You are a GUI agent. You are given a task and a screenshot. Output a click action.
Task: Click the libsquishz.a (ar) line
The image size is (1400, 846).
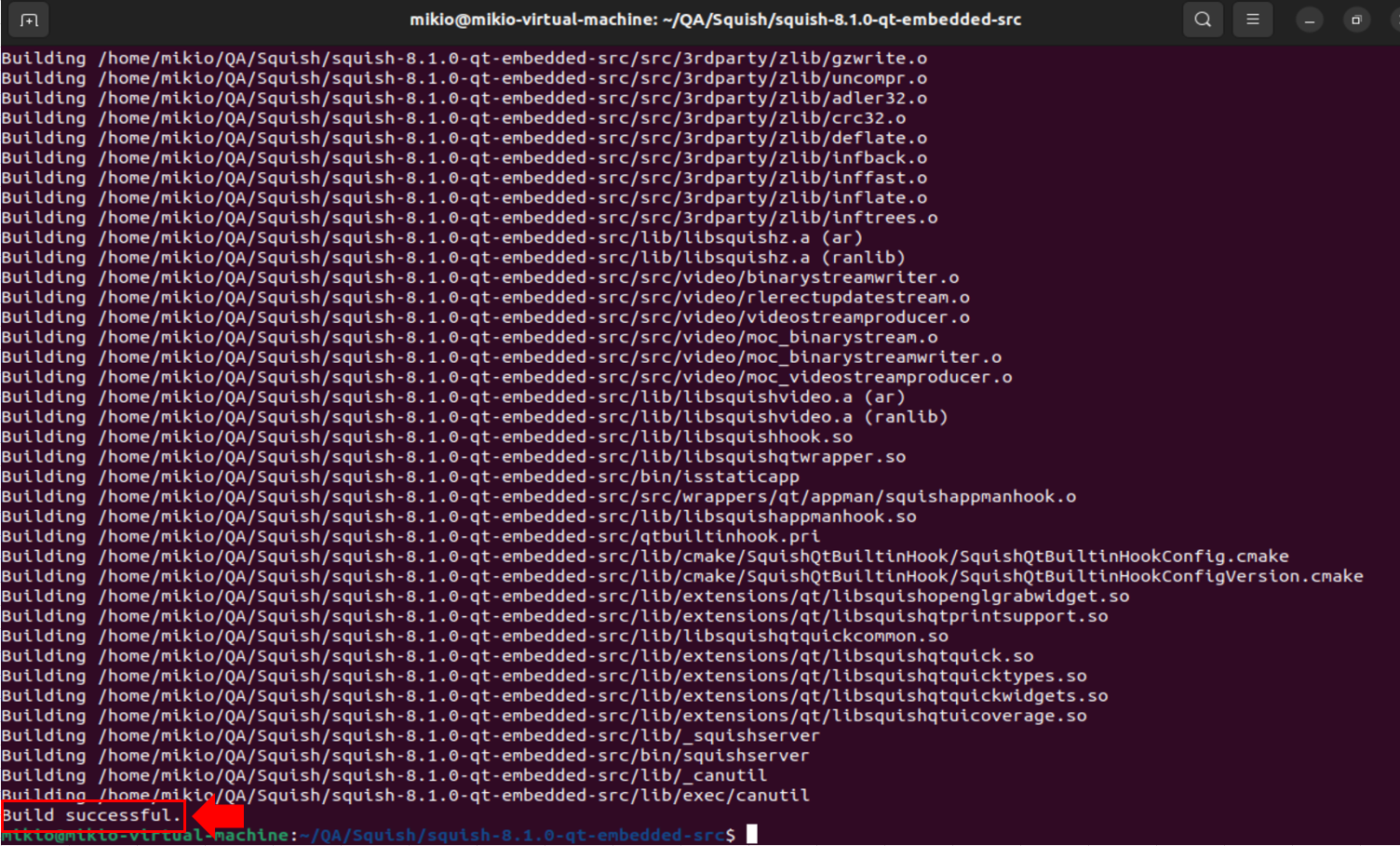pos(432,237)
